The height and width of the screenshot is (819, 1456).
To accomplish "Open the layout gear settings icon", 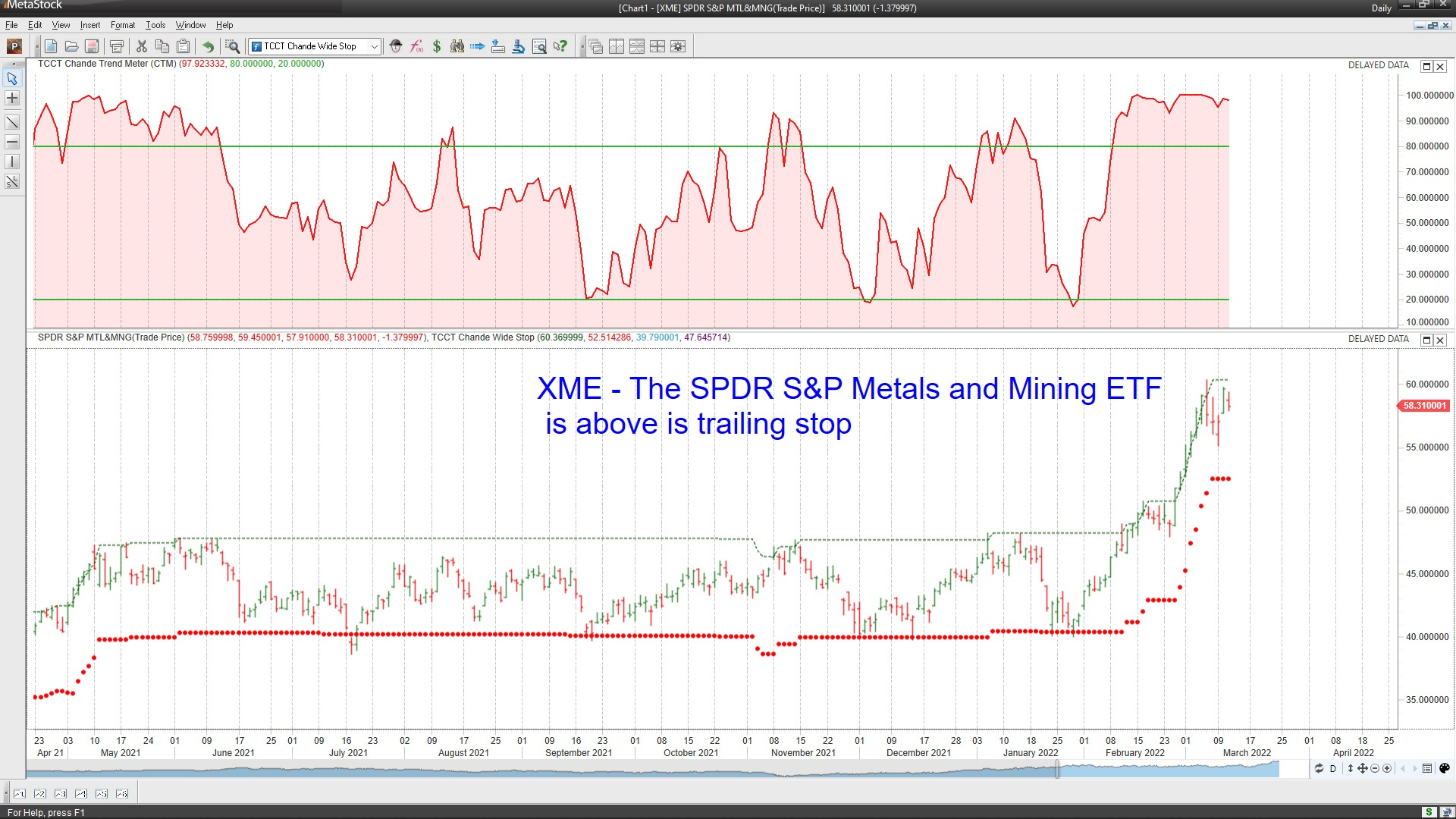I will pos(678,46).
